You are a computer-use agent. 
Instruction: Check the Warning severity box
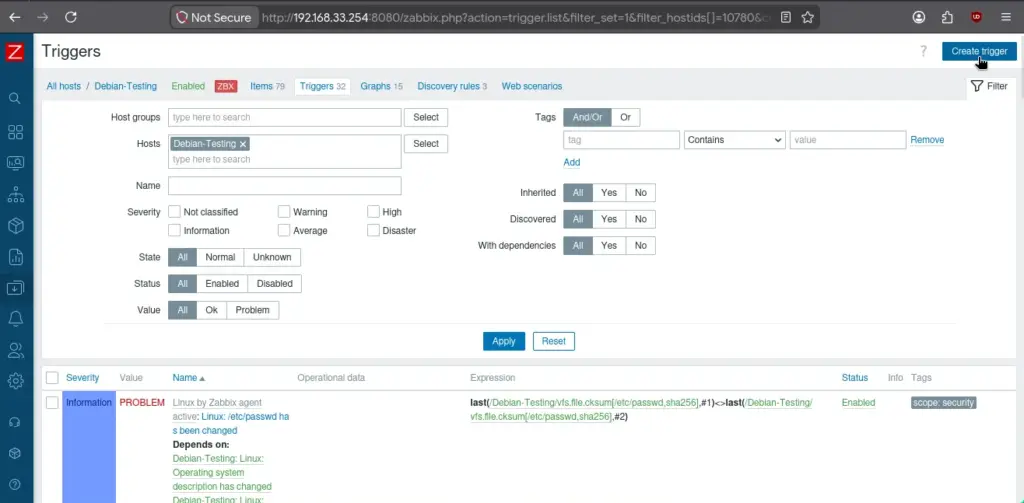coord(284,212)
